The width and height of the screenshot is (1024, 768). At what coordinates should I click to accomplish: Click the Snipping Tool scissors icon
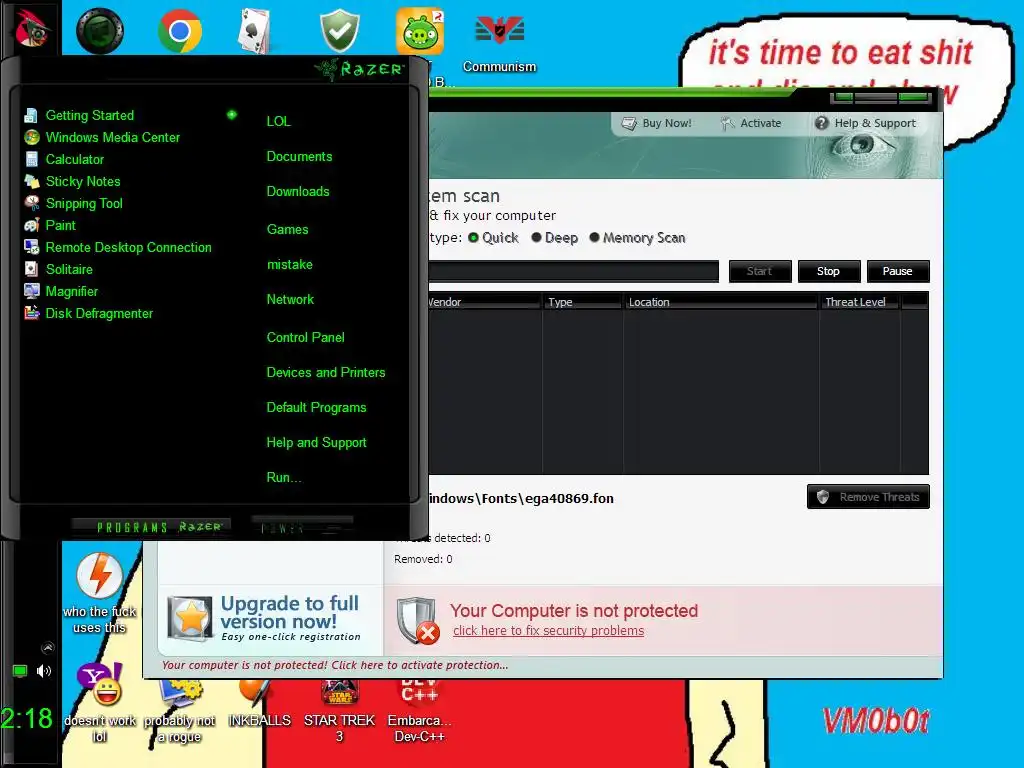(31, 203)
